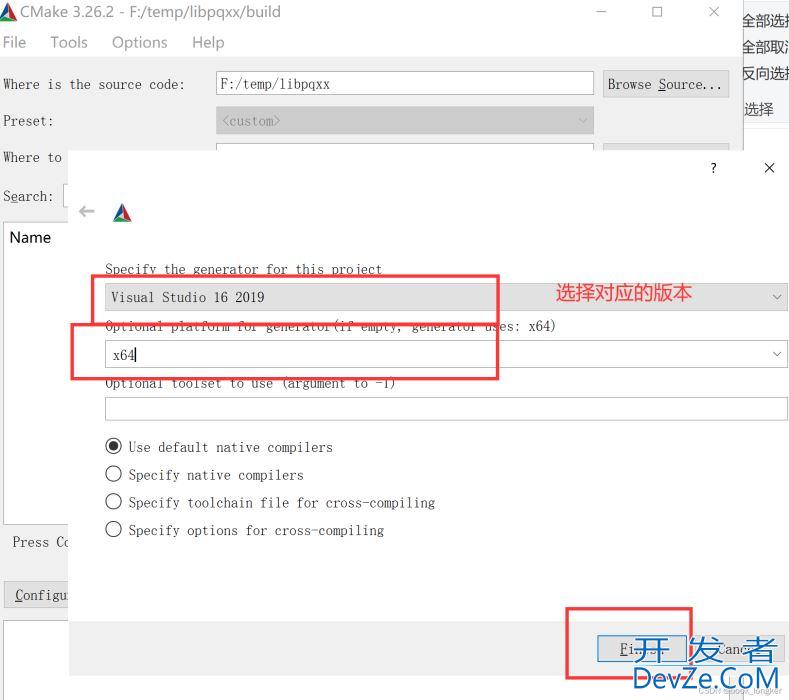789x700 pixels.
Task: Click the Configure button in CMake window
Action: [x=36, y=595]
